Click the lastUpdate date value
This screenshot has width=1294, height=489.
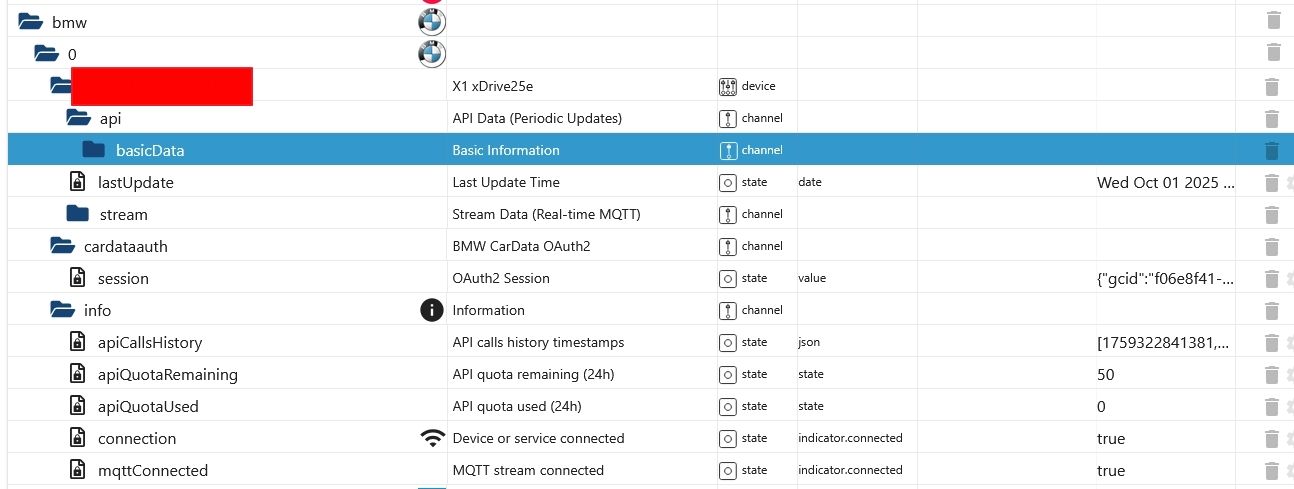coord(1164,182)
